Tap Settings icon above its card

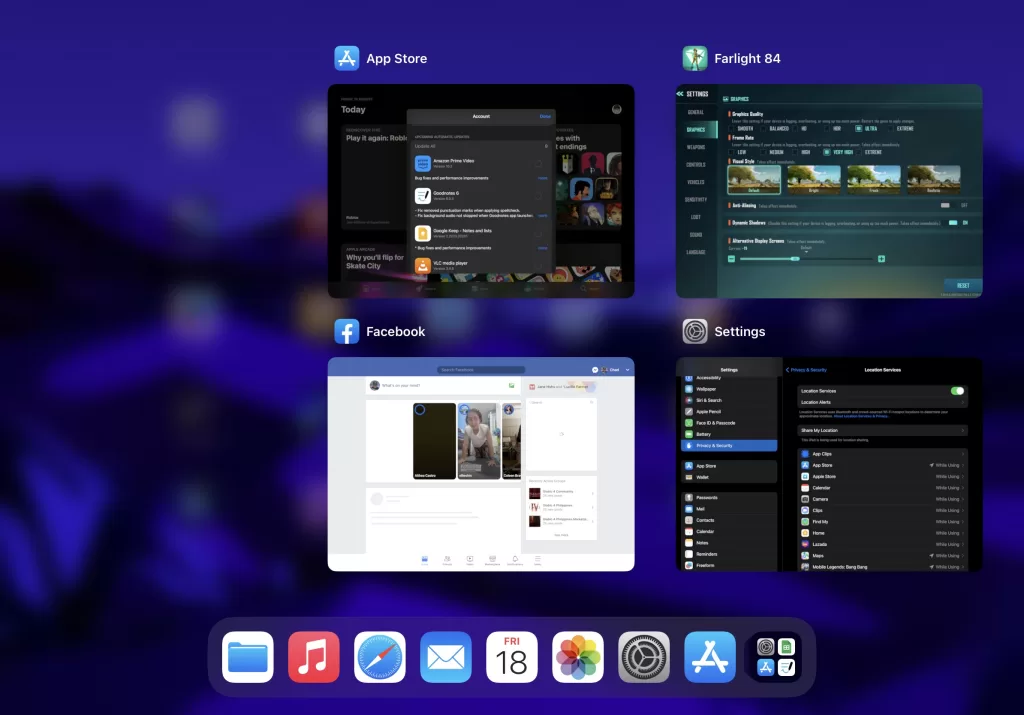(x=695, y=332)
